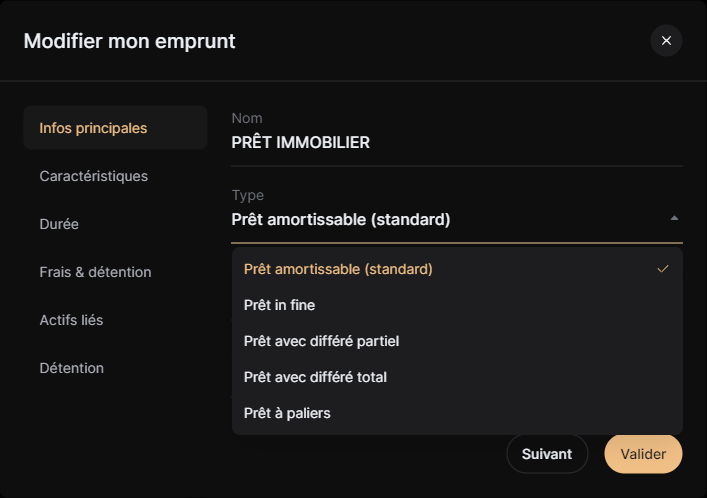Close the Modifier mon emprunt dialog

click(x=666, y=40)
